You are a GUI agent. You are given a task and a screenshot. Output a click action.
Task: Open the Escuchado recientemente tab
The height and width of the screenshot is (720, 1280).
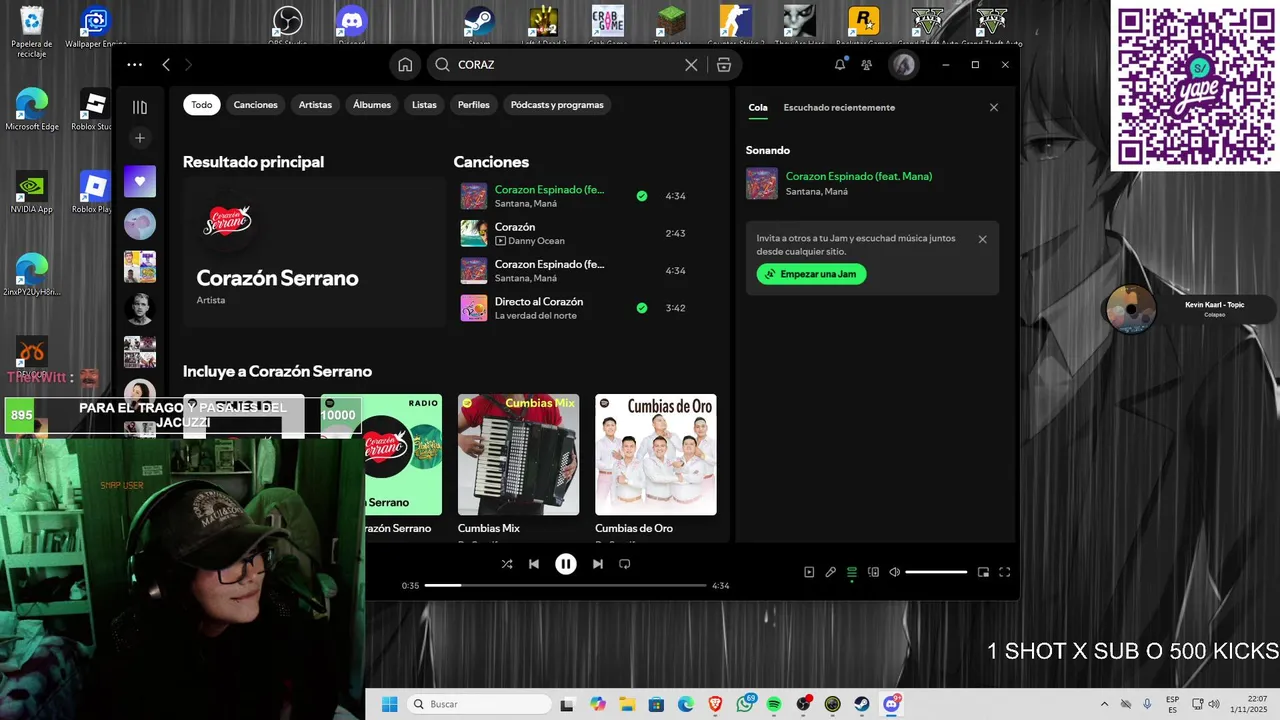pyautogui.click(x=839, y=107)
